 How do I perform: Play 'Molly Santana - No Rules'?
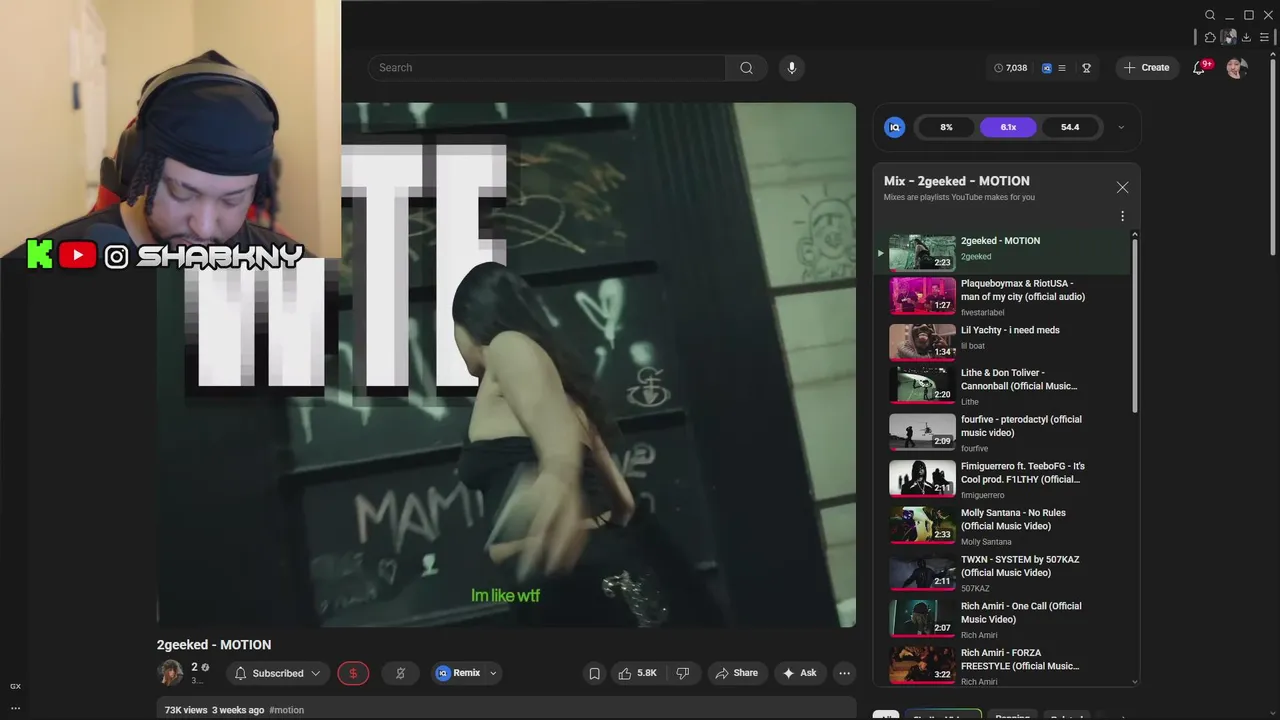tap(1003, 526)
